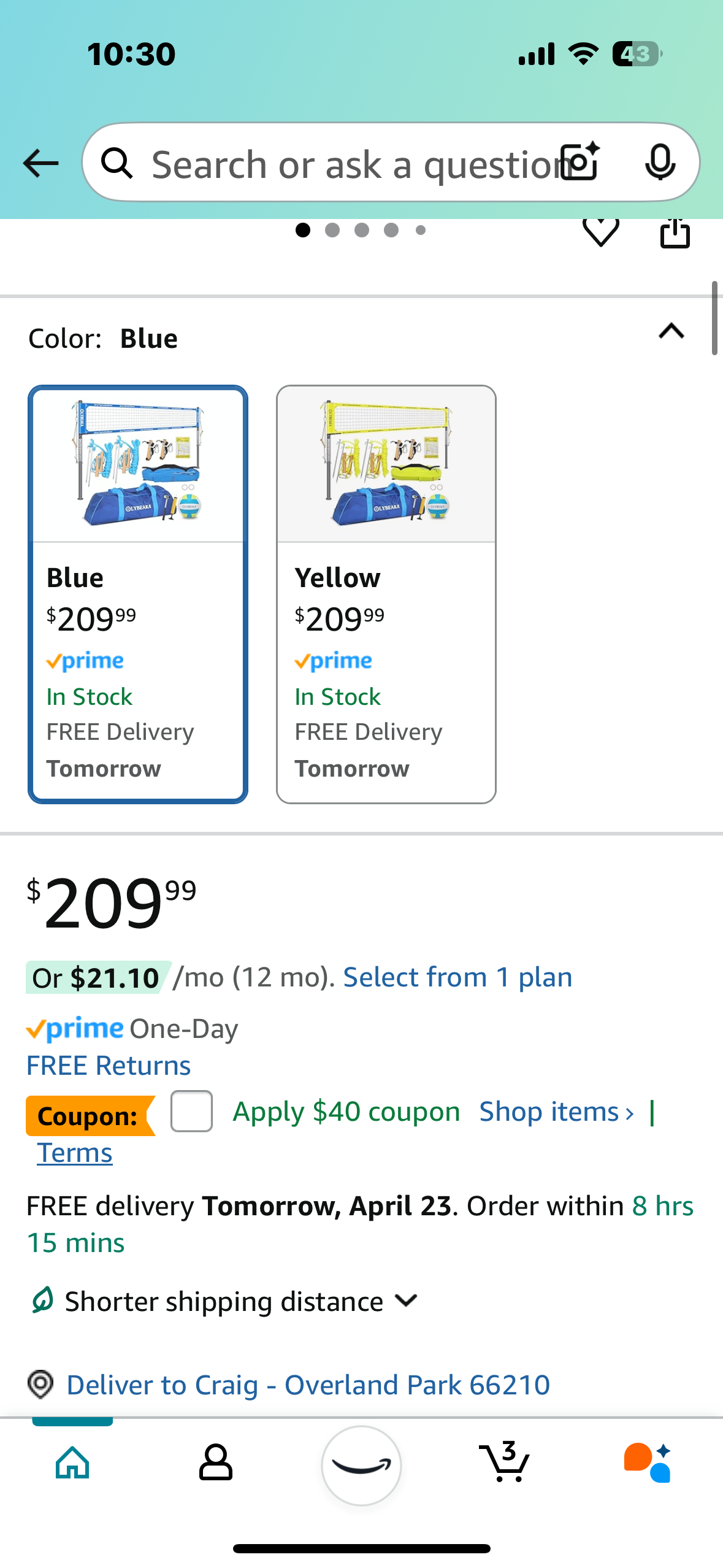This screenshot has height=1568, width=723.
Task: Open the coupon Terms link
Action: 75,1153
